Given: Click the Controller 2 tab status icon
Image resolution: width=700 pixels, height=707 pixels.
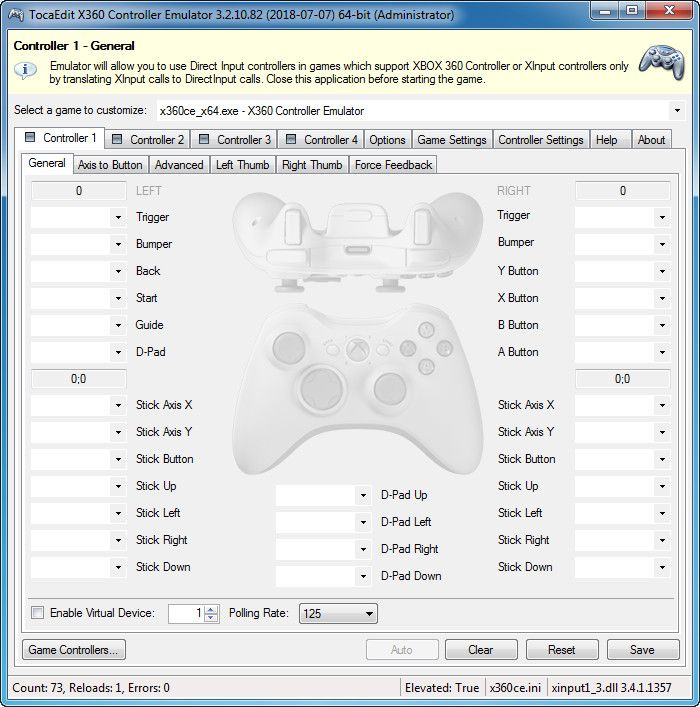Looking at the screenshot, I should click(x=117, y=139).
